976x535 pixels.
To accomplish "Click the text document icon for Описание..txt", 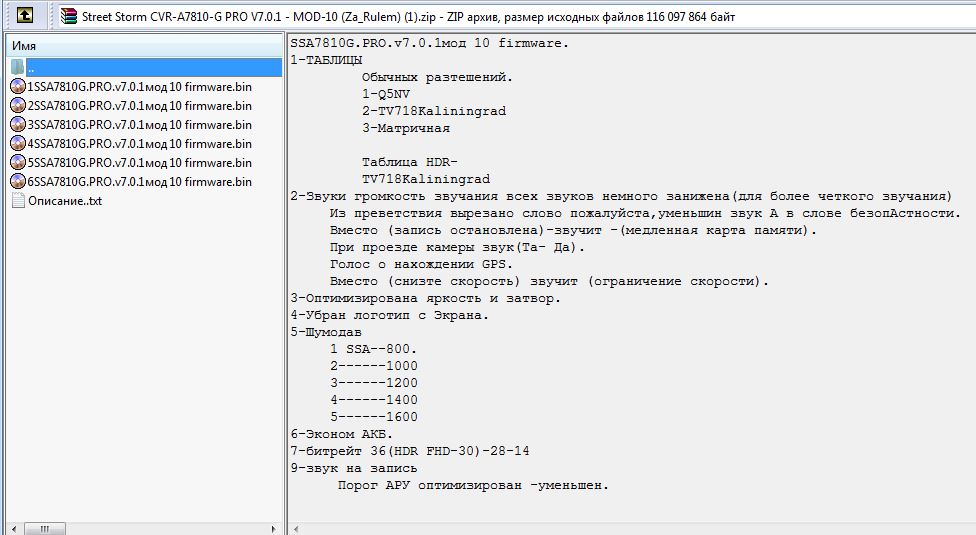I will click(x=18, y=201).
